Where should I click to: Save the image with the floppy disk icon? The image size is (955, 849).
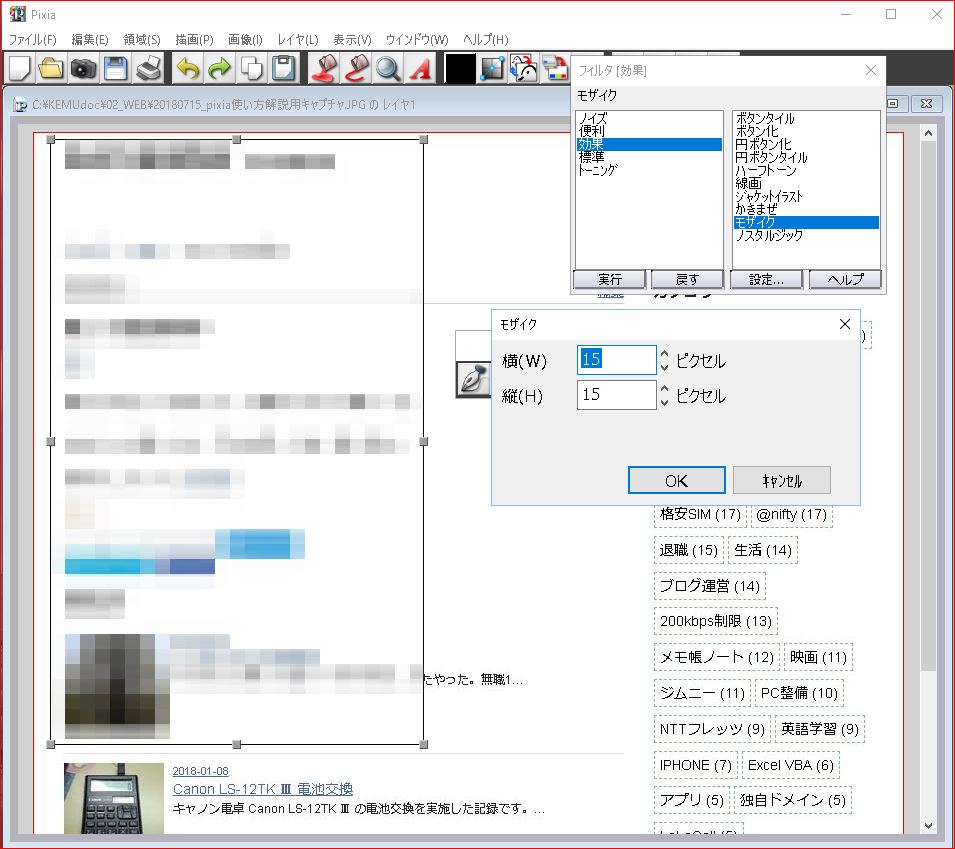[x=114, y=68]
